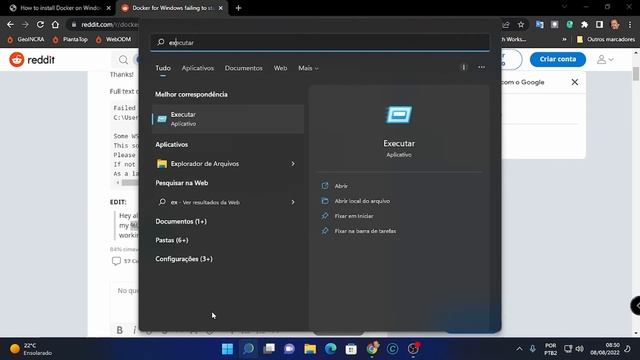Open GeoINCRA bookmark
This screenshot has width=640, height=360.
[x=26, y=40]
